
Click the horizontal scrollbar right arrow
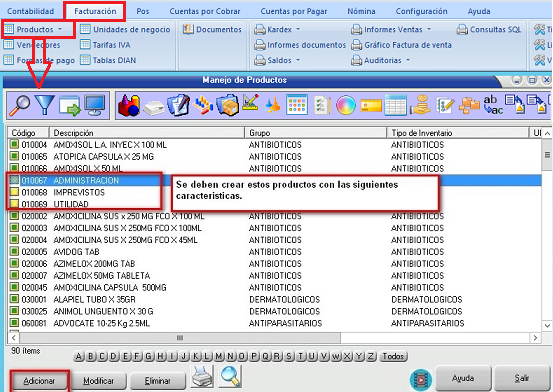pyautogui.click(x=535, y=338)
